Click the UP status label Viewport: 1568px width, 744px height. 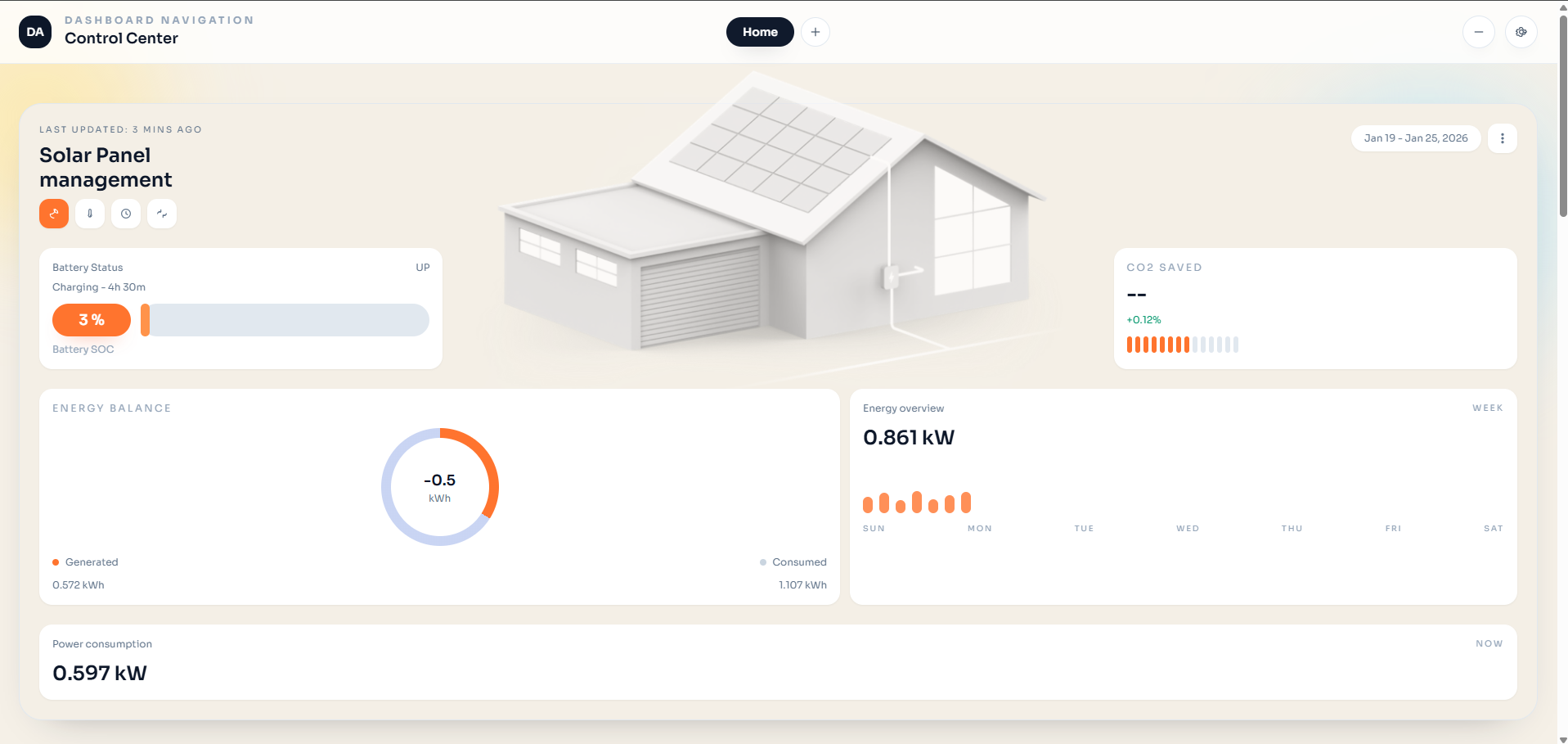pyautogui.click(x=423, y=268)
